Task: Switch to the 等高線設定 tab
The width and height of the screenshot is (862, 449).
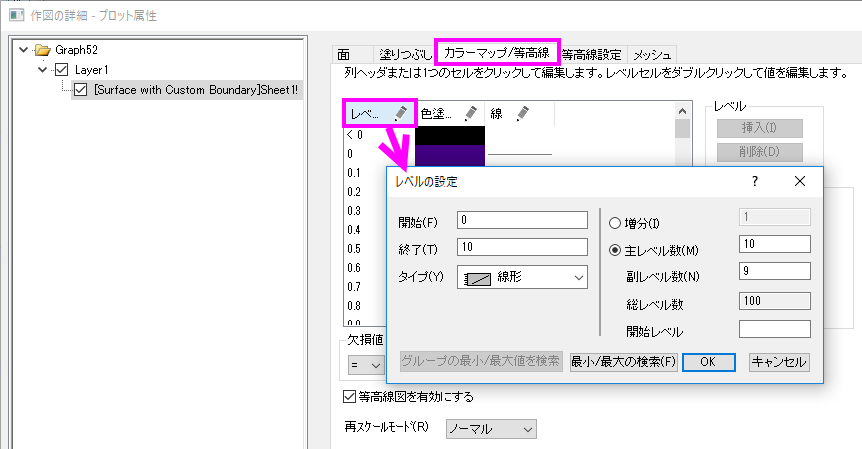Action: [x=591, y=54]
